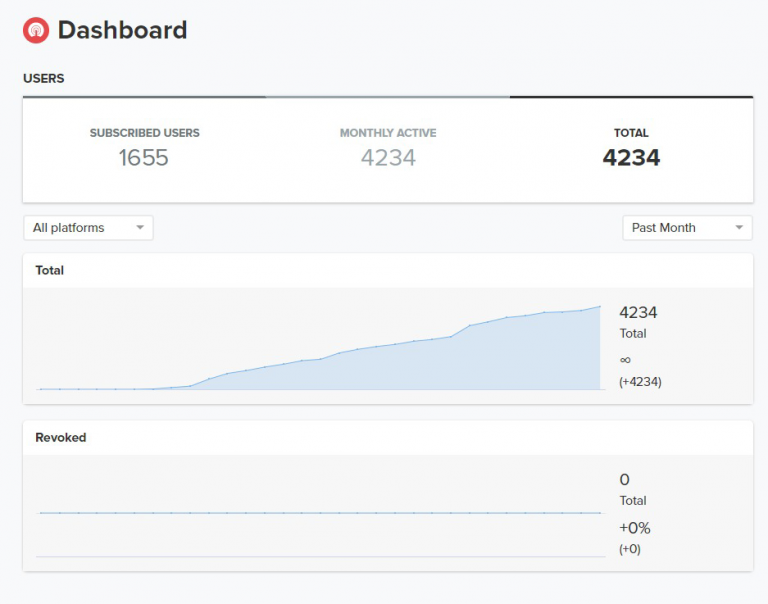Viewport: 768px width, 604px height.
Task: Click the +0% change in Revoked panel
Action: tap(635, 528)
